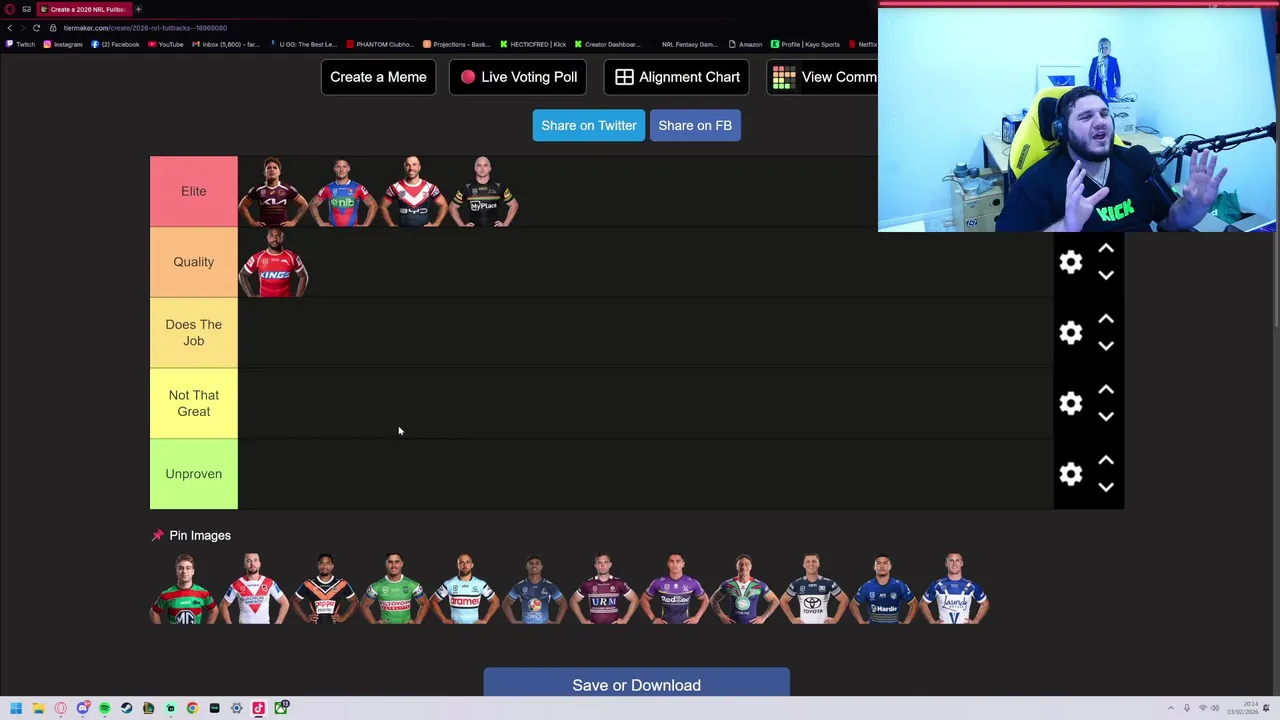Open a new browser tab

pos(139,9)
